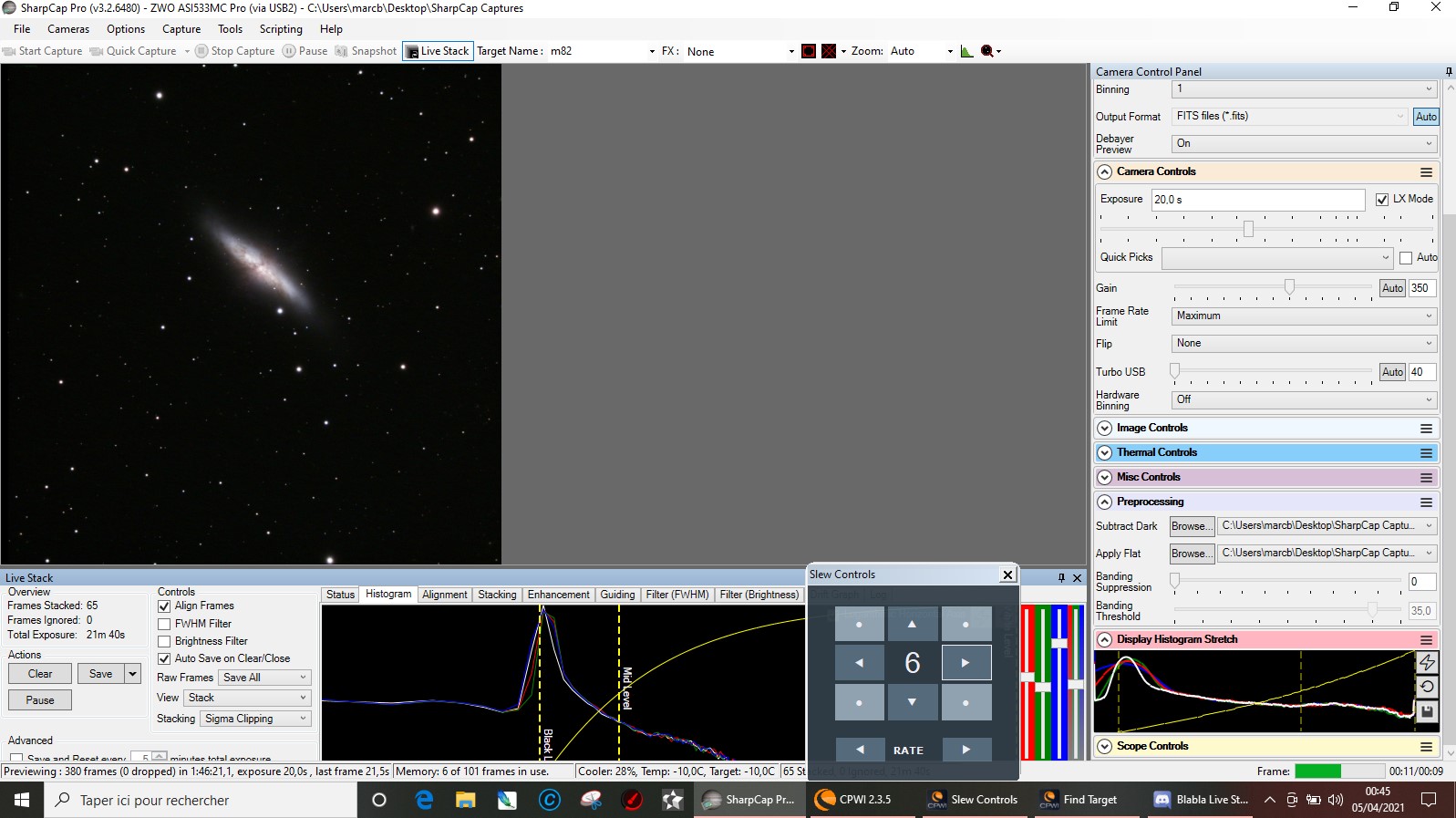
Task: Click the histogram stretch save icon
Action: (x=1427, y=711)
